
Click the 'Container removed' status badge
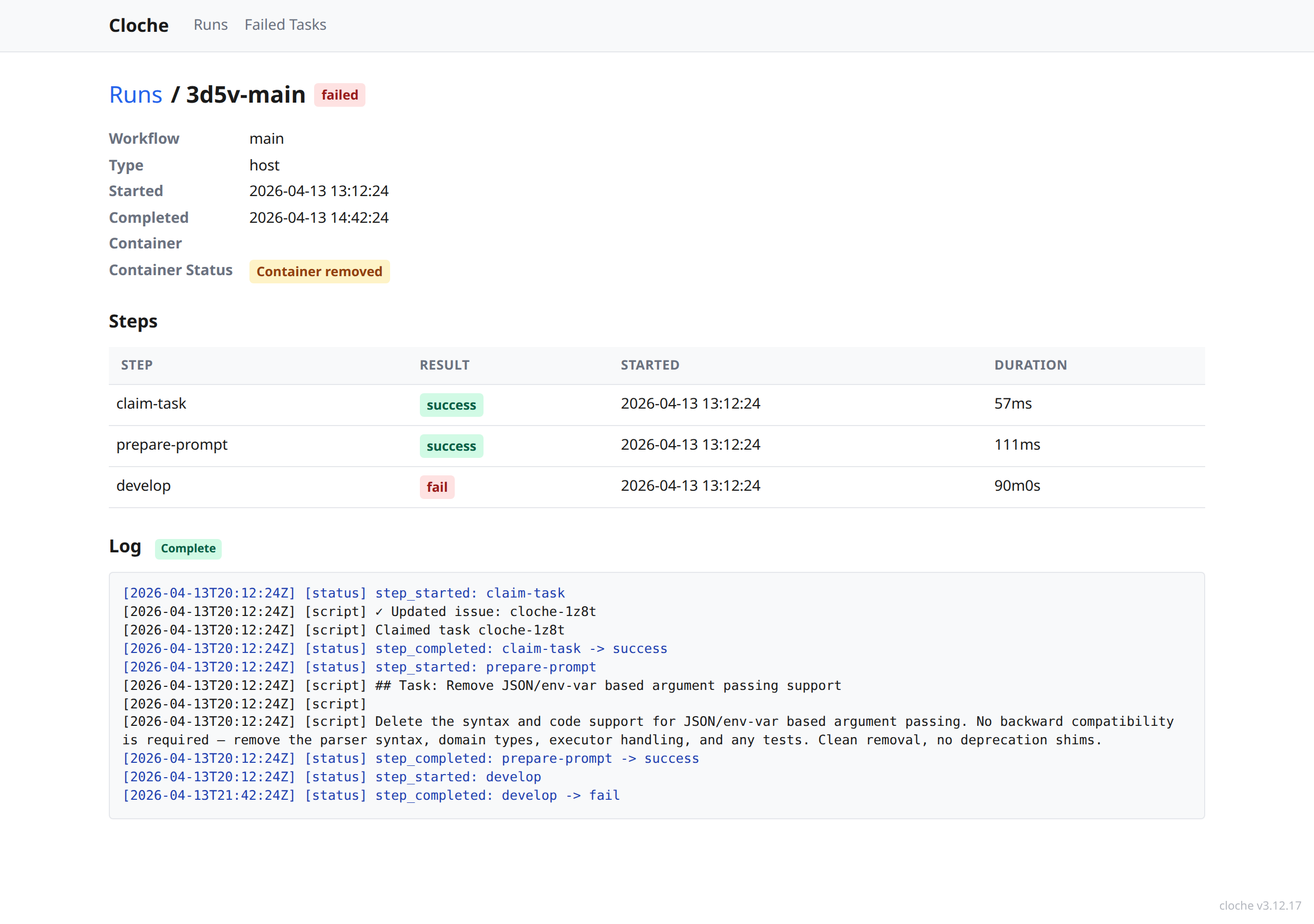319,272
